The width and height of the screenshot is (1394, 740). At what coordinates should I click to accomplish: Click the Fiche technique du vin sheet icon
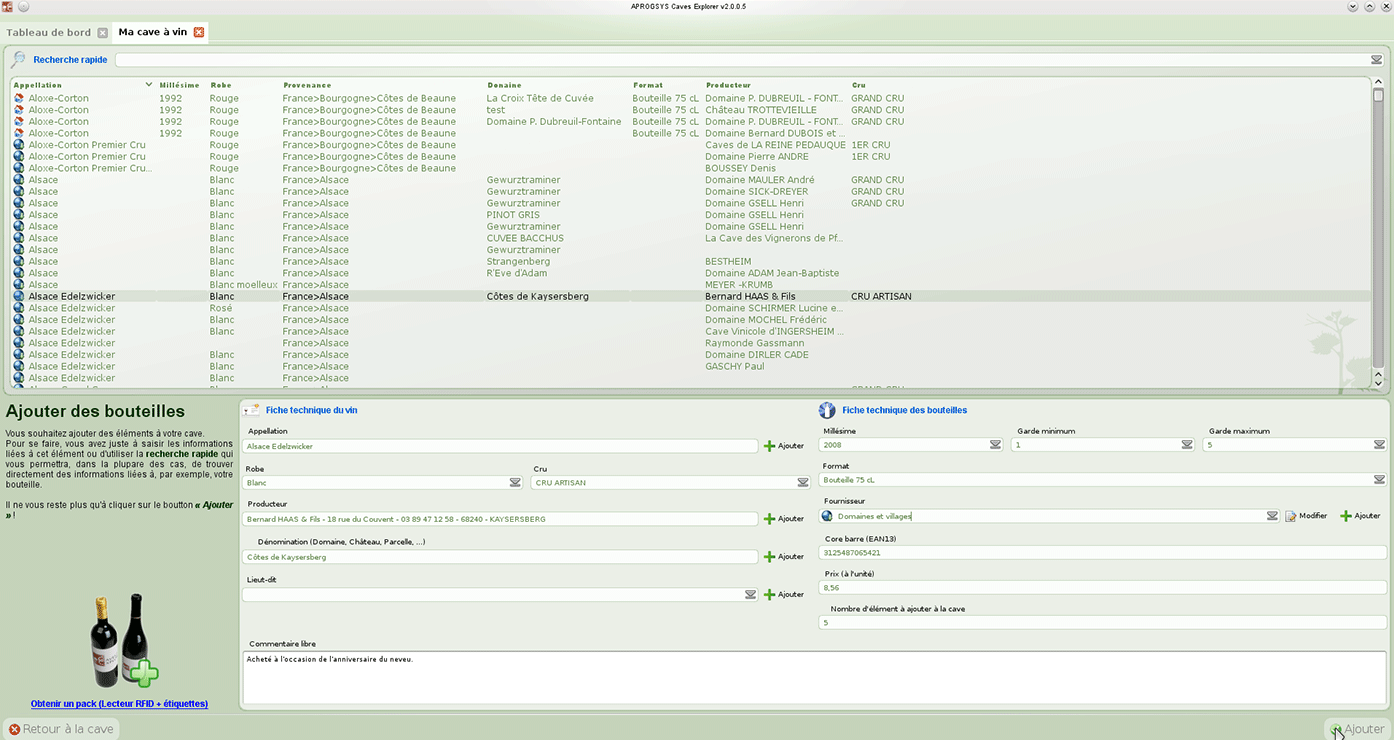tap(252, 410)
